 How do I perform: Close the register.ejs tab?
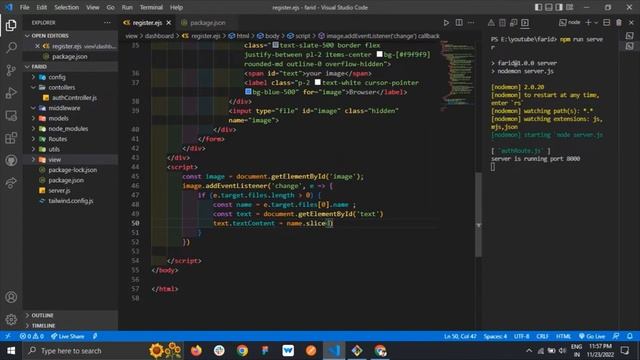[x=169, y=23]
